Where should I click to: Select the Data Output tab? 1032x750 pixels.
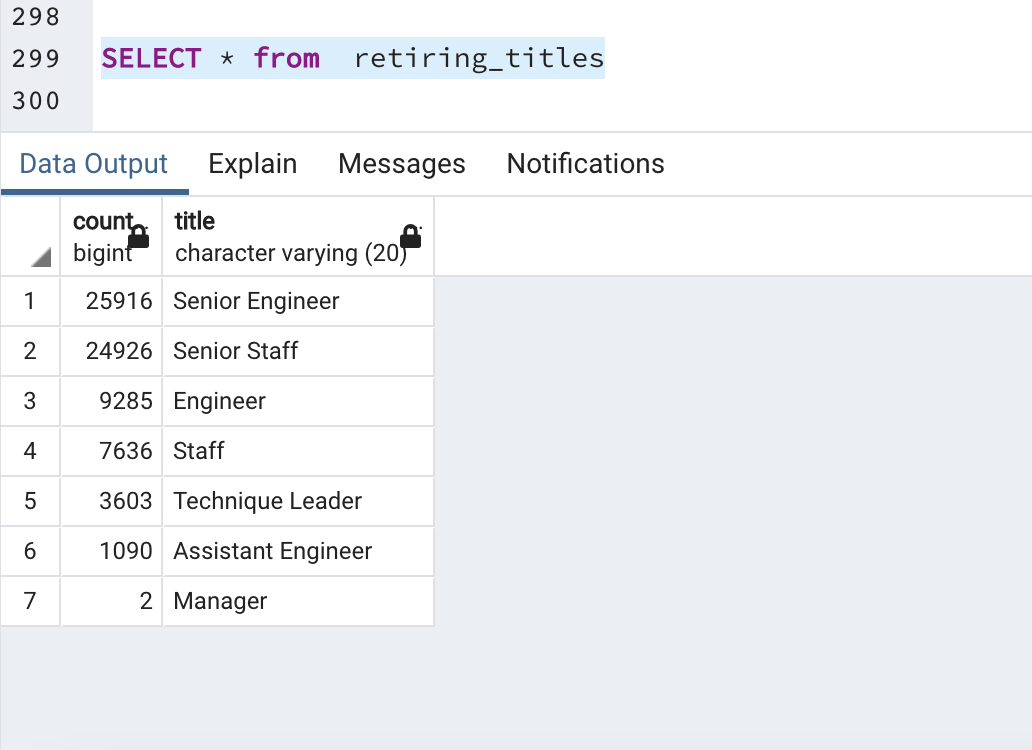[93, 164]
